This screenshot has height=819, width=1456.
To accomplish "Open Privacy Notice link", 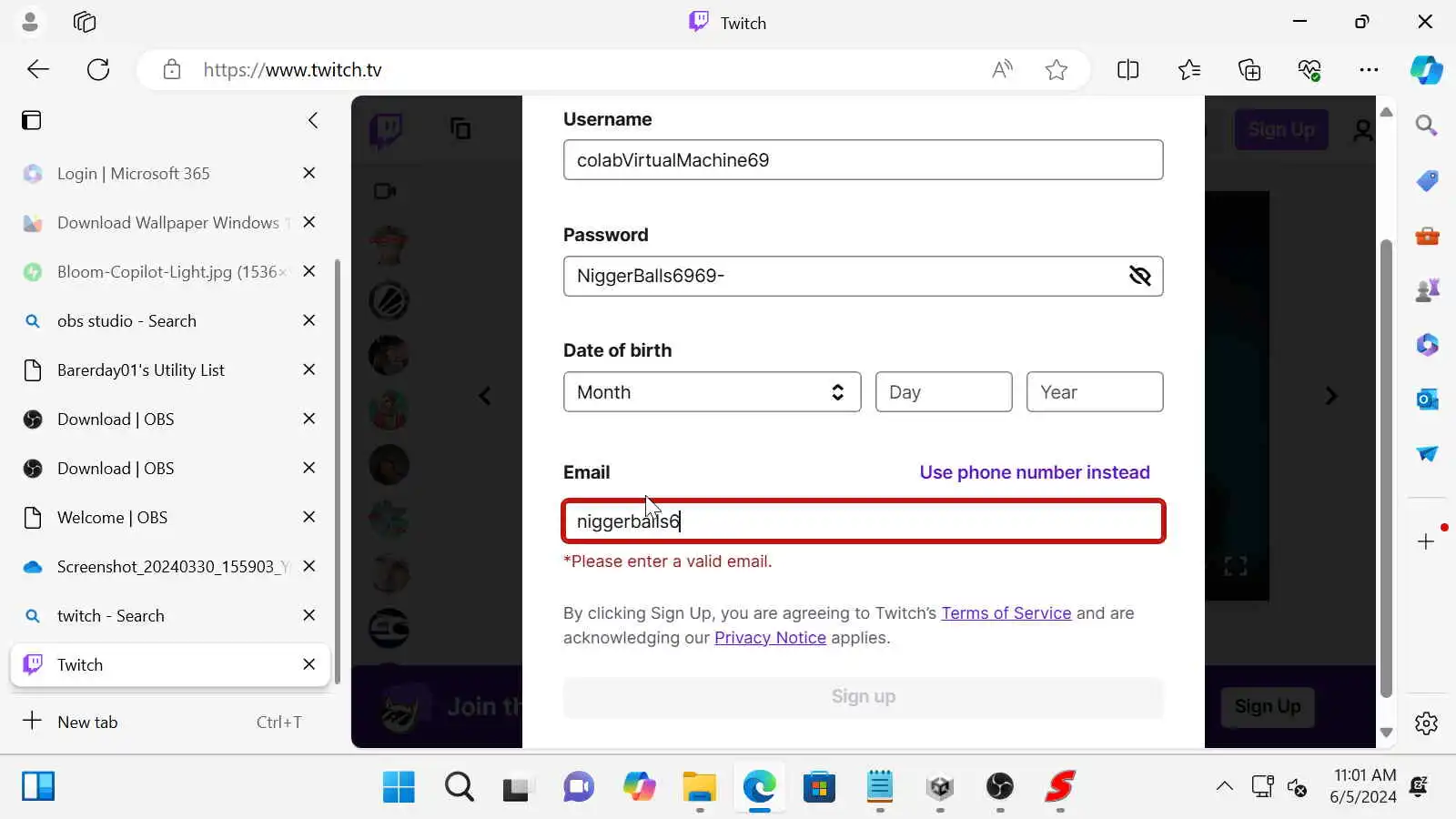I will pos(770,638).
